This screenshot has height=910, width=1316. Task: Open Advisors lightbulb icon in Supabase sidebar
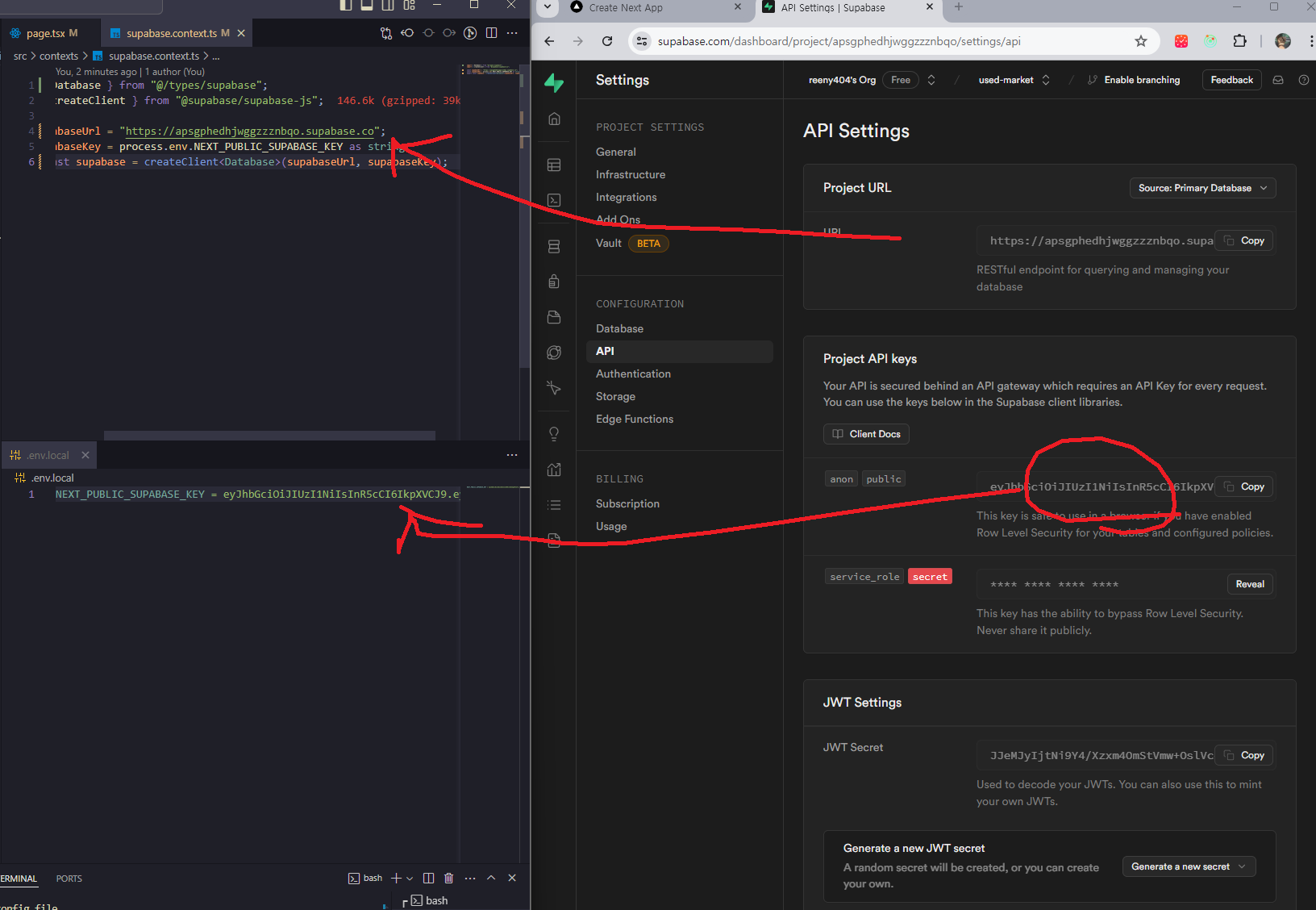click(554, 434)
